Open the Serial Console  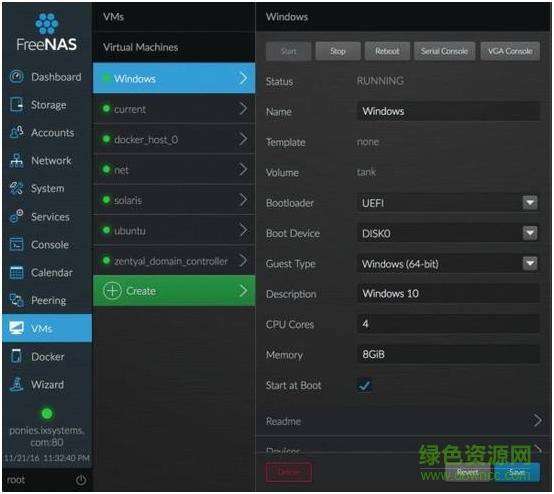(x=444, y=51)
